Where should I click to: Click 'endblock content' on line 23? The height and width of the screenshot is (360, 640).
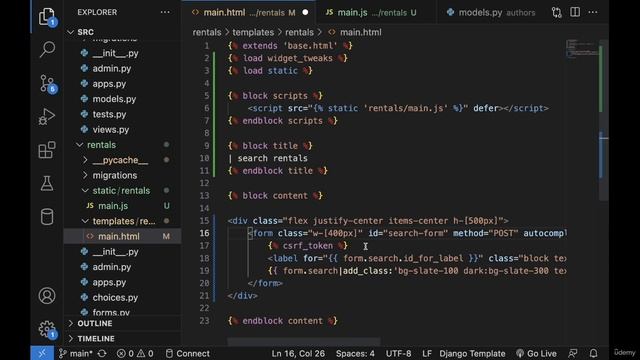pos(282,321)
